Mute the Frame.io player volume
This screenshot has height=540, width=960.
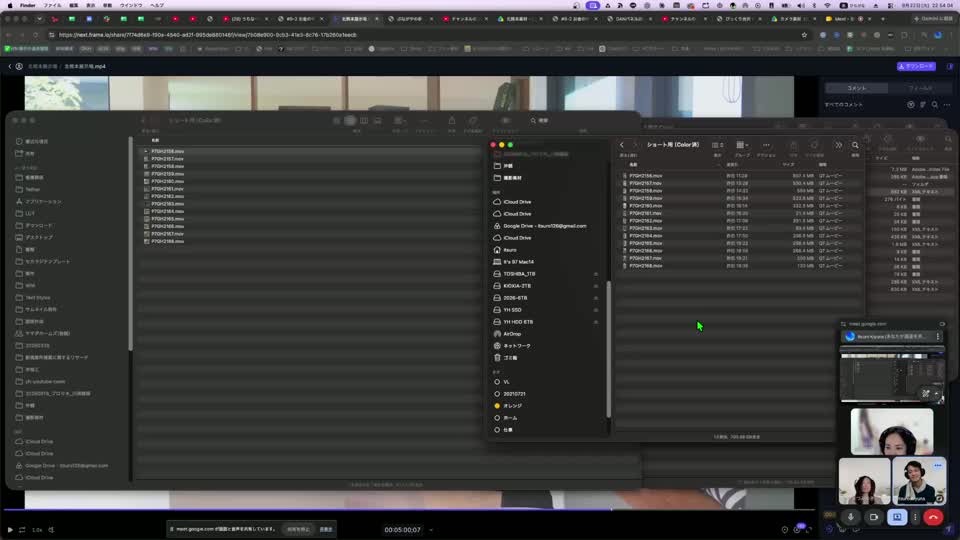coord(51,530)
